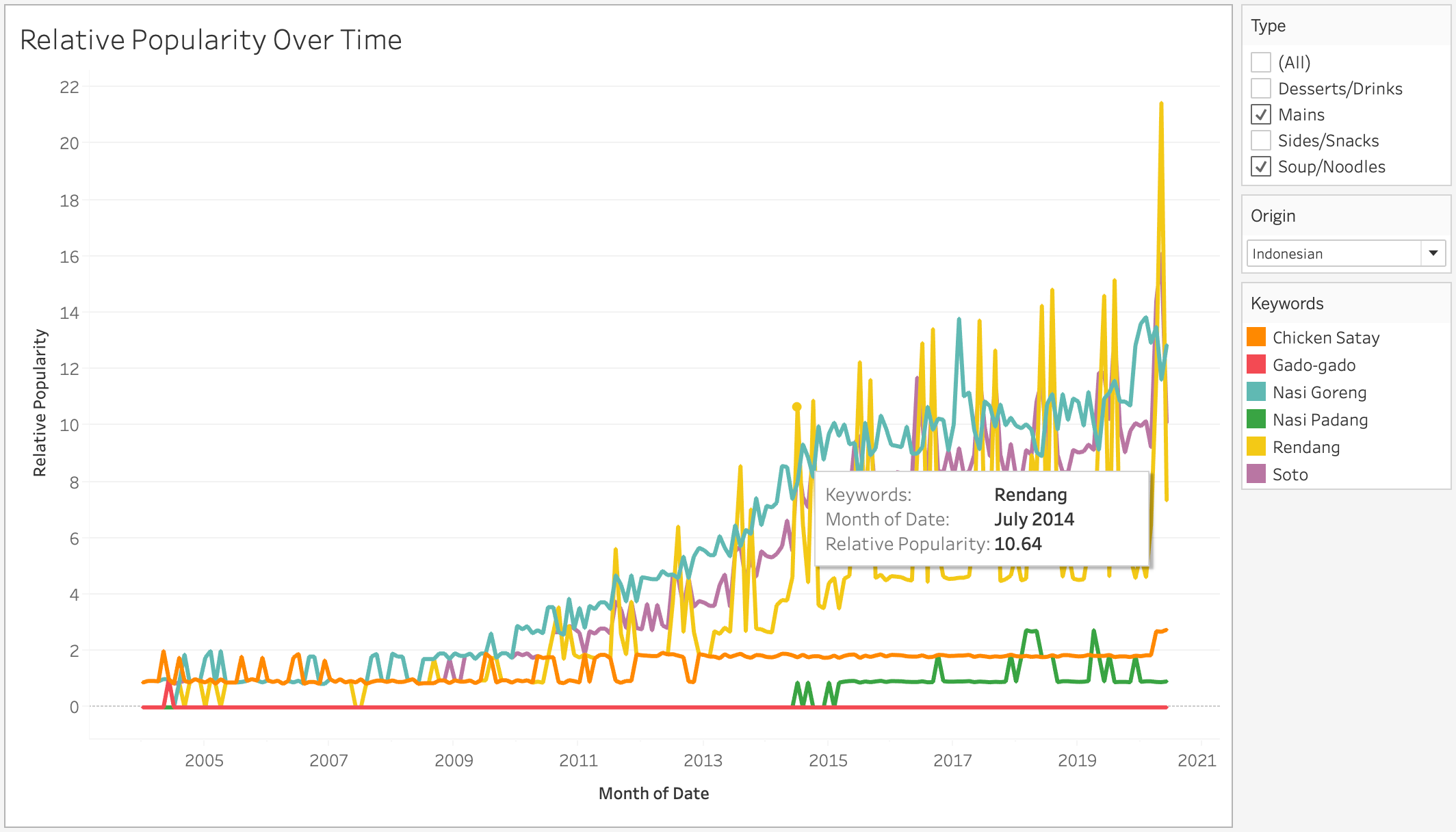Enable the Sides/Snacks checkbox
Viewport: 1456px width, 832px height.
coord(1261,140)
